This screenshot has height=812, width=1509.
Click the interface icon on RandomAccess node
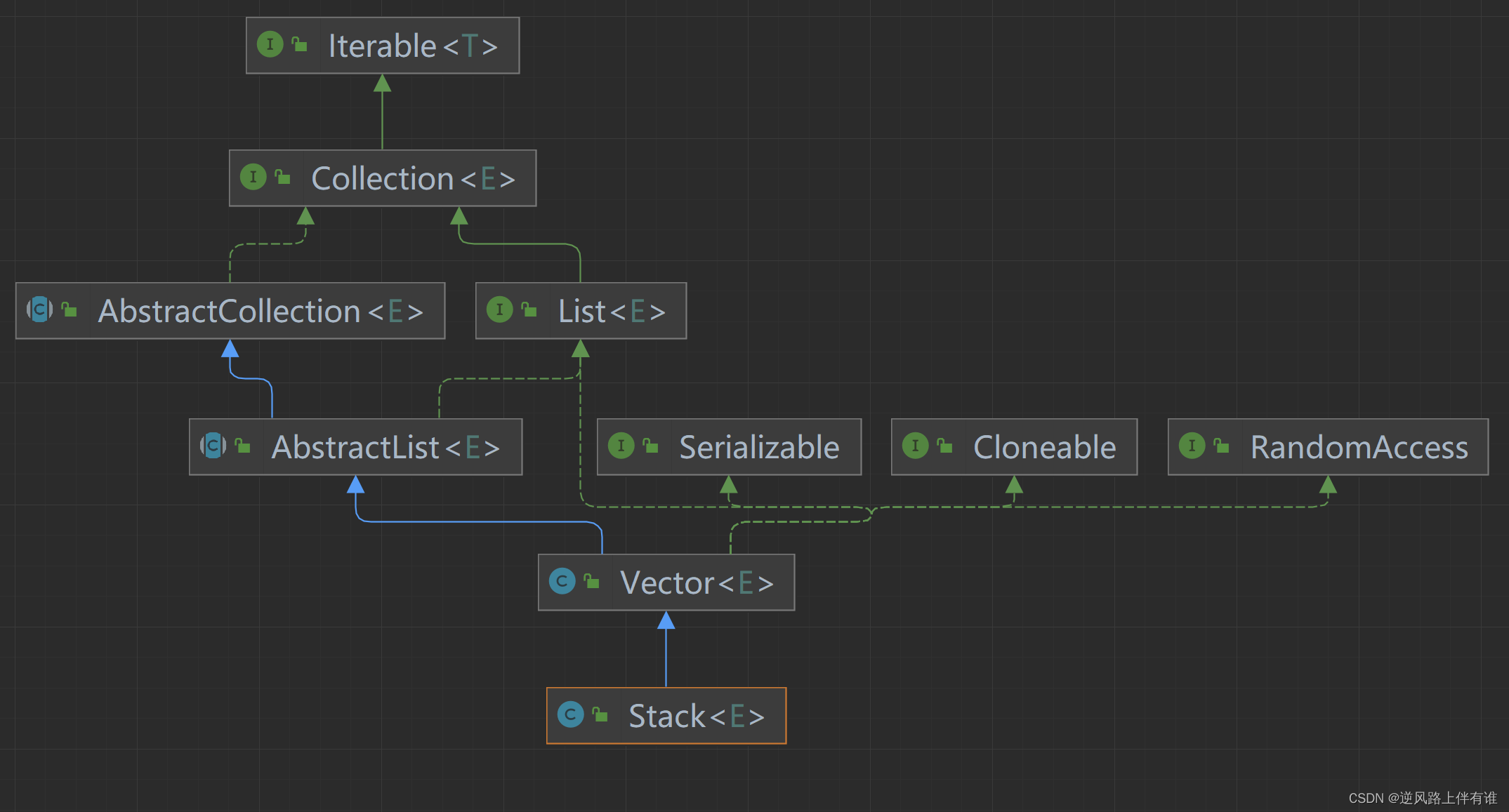tap(1192, 446)
